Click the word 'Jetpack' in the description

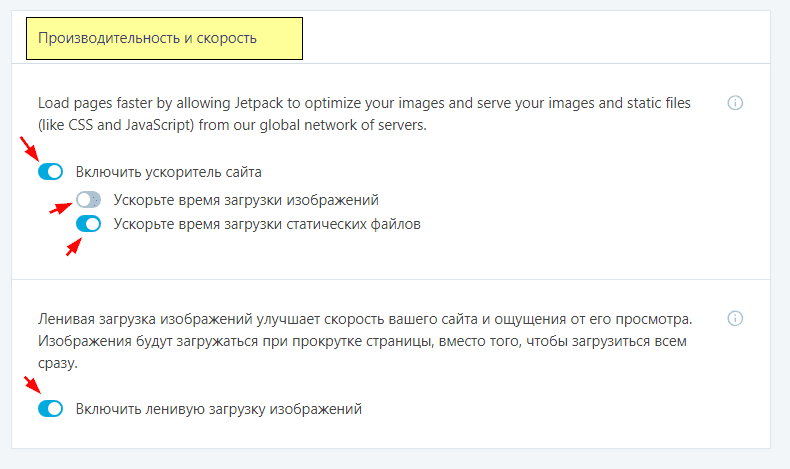click(x=258, y=103)
